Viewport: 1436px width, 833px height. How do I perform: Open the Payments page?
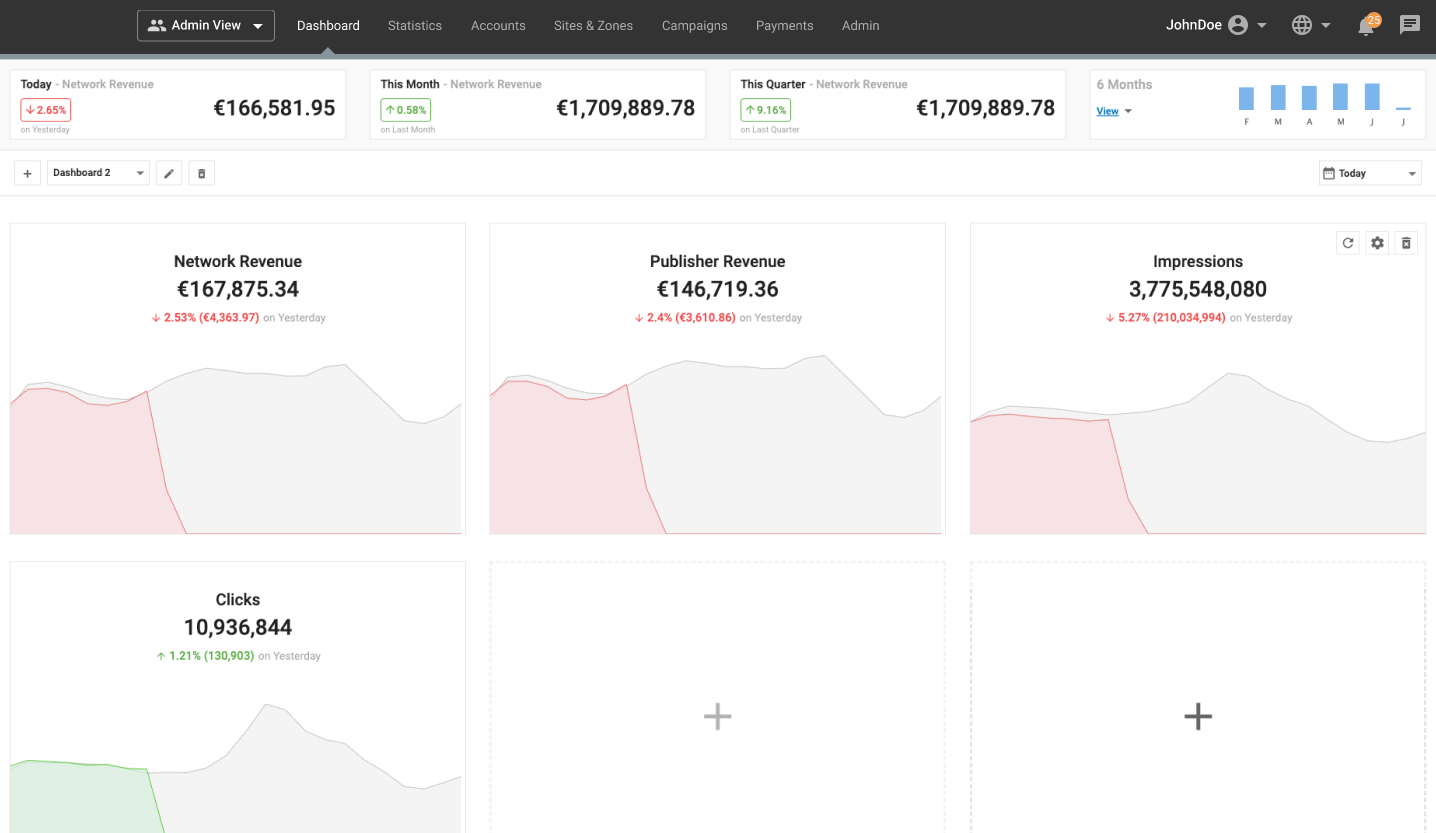(785, 25)
